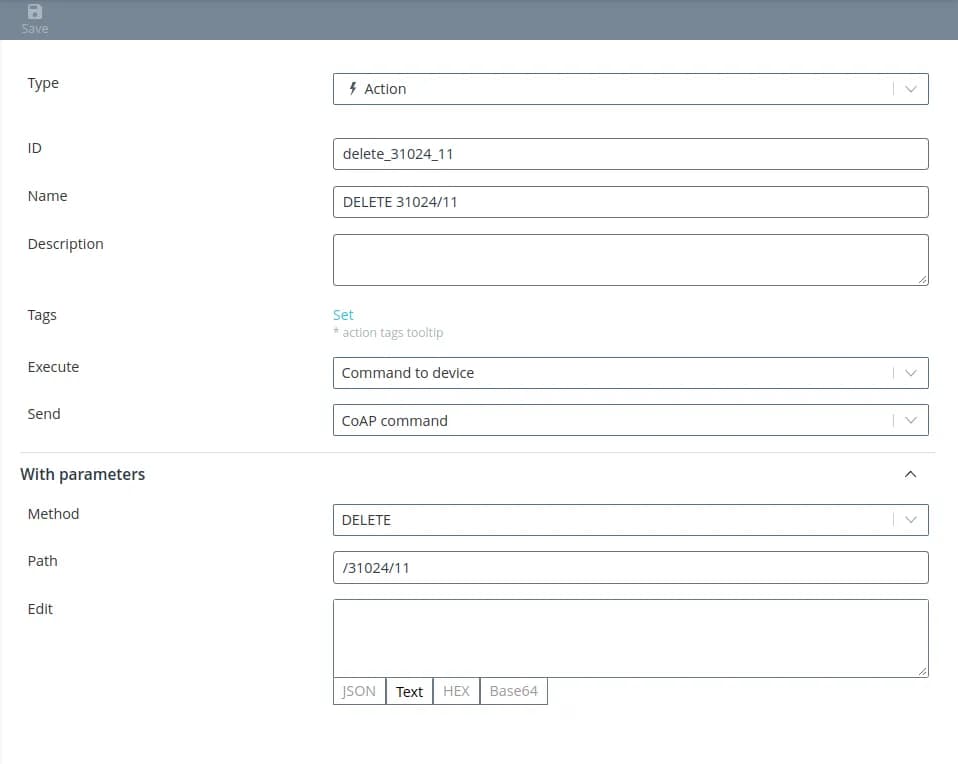This screenshot has height=764, width=958.
Task: Focus the Description text area
Action: pyautogui.click(x=630, y=259)
